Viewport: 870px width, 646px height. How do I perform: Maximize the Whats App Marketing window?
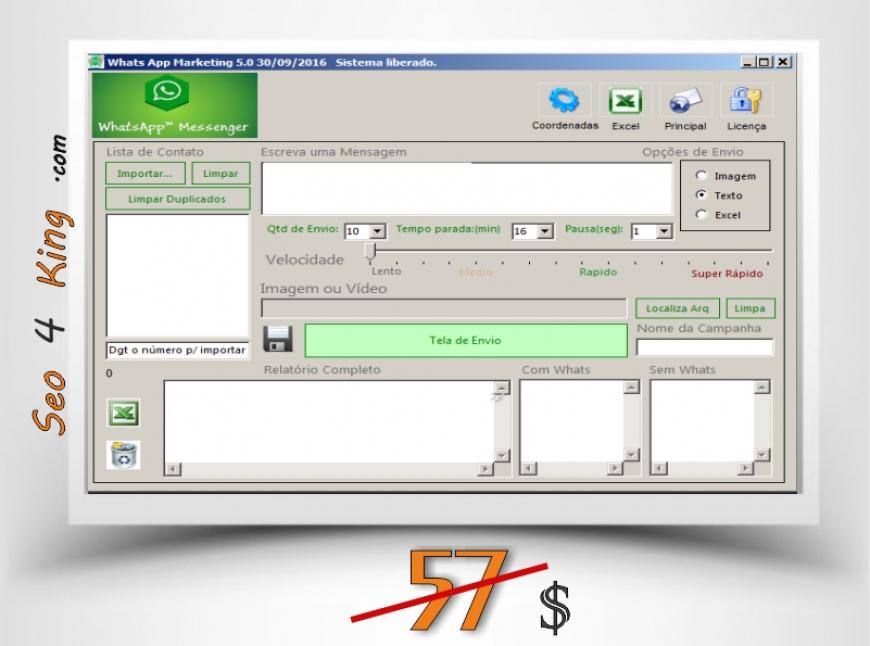click(x=765, y=62)
